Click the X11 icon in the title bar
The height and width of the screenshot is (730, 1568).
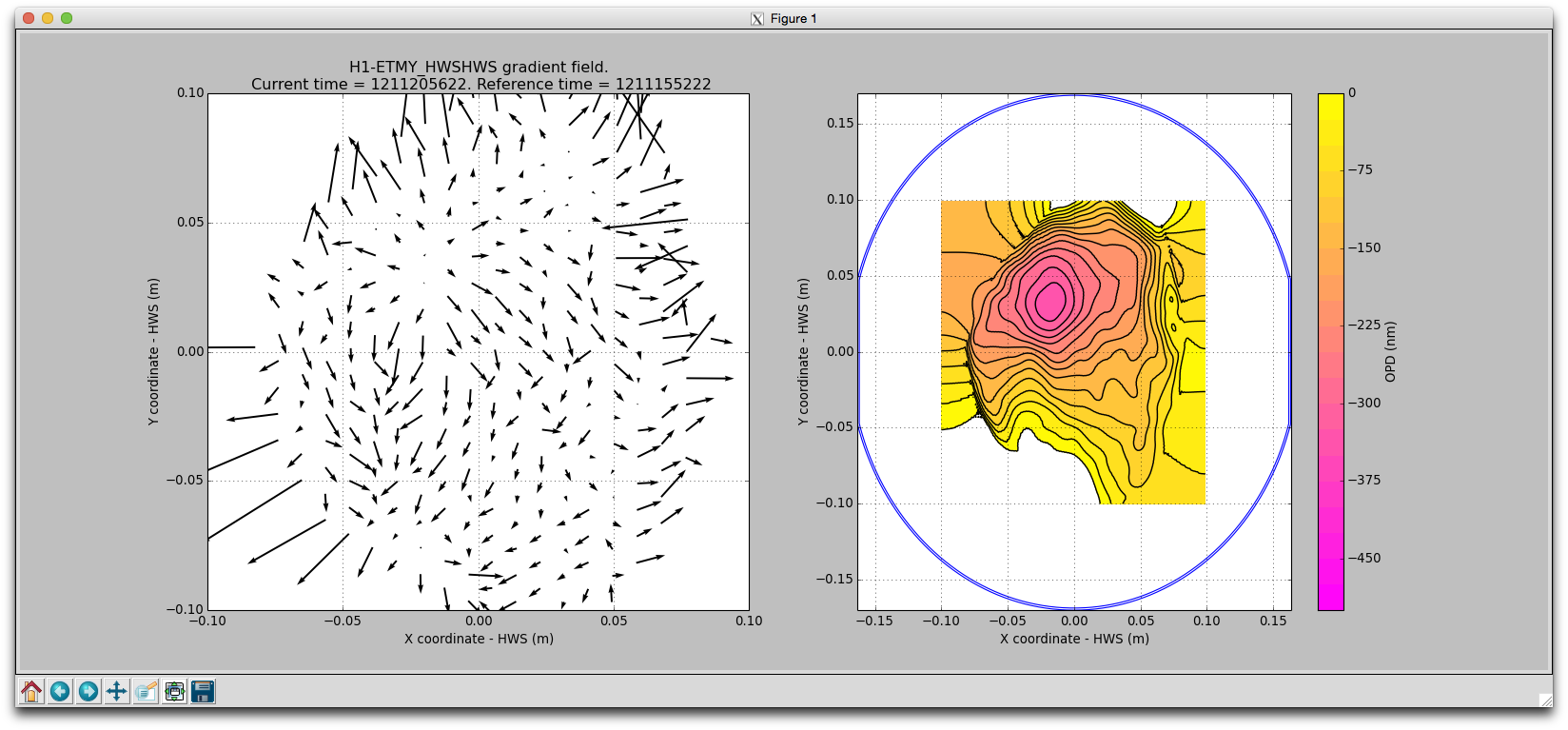click(757, 19)
